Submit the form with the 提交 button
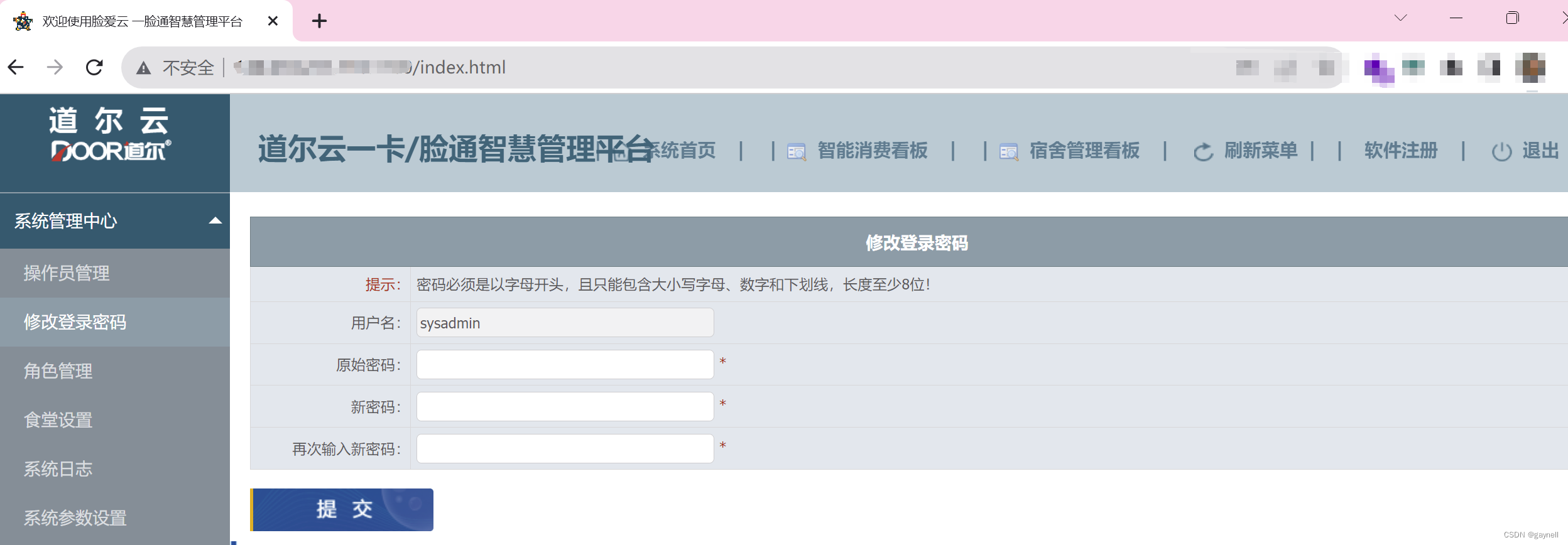This screenshot has height=545, width=1568. coord(342,510)
